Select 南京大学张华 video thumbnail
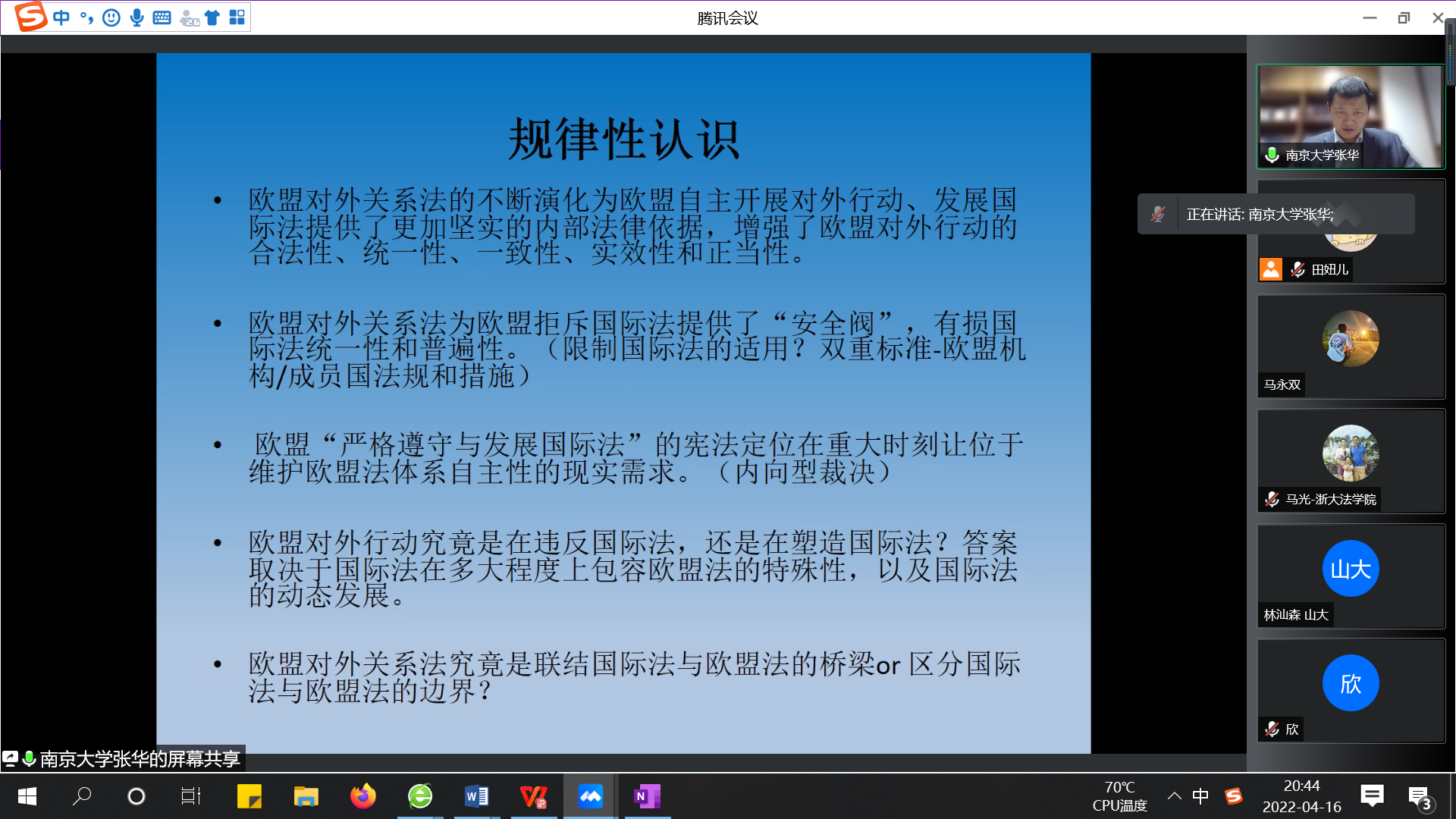The width and height of the screenshot is (1456, 819). [x=1351, y=116]
